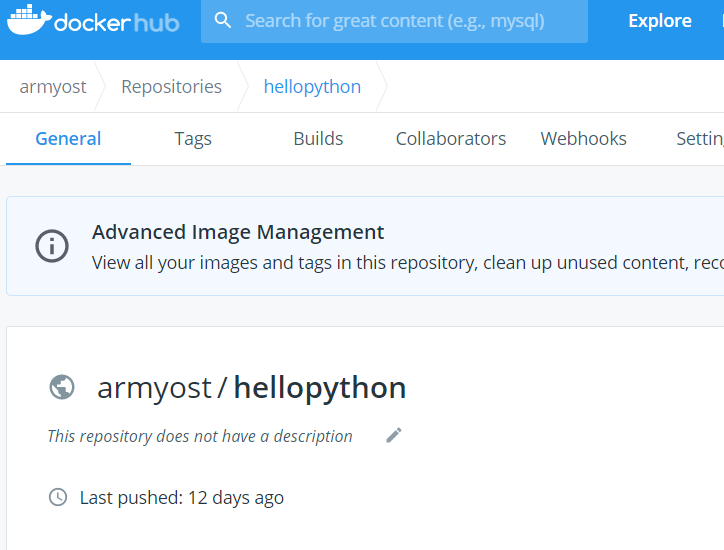Open the Explore link in header
The width and height of the screenshot is (724, 550).
coord(660,21)
